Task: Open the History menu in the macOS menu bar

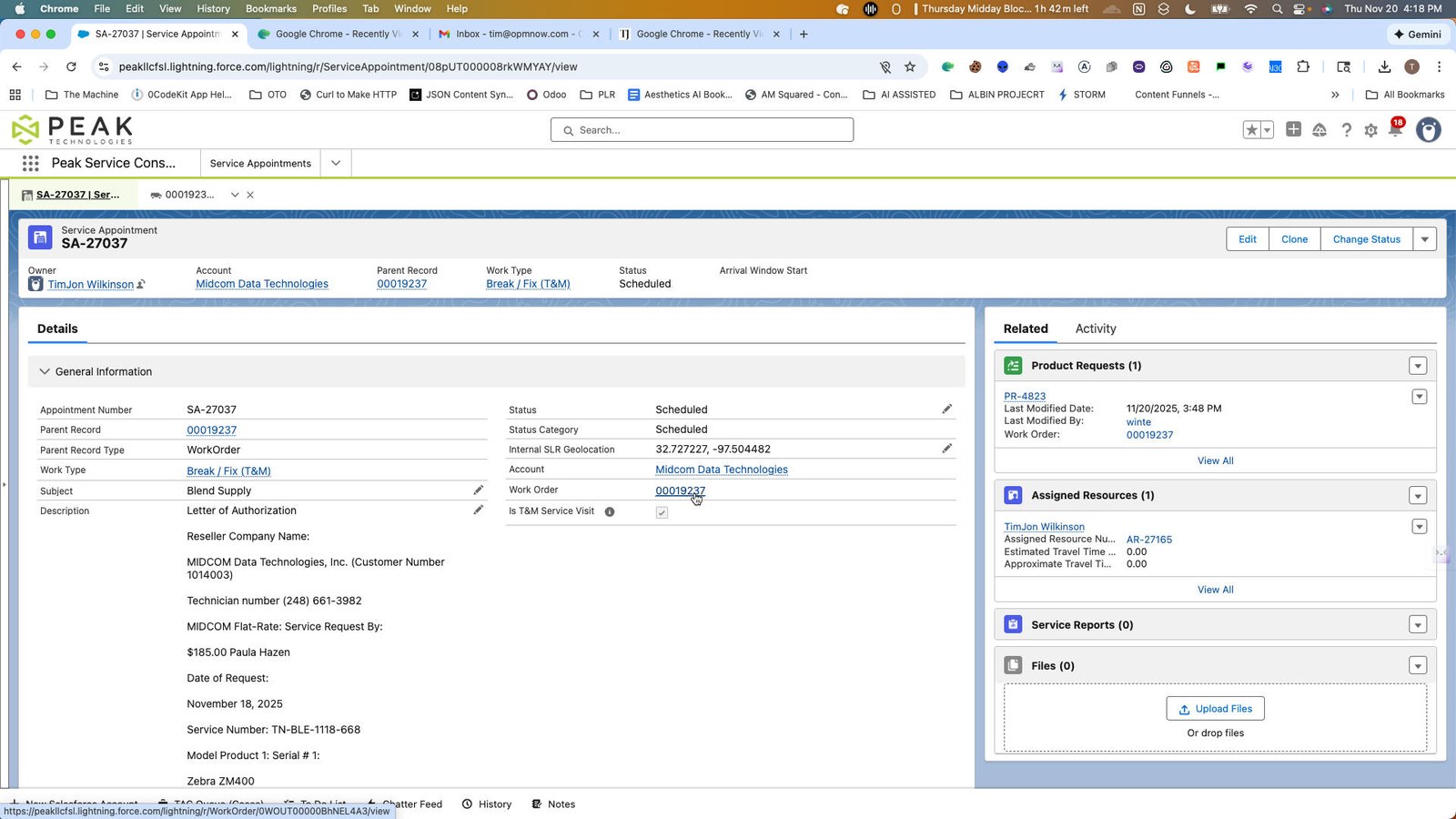Action: (x=213, y=8)
